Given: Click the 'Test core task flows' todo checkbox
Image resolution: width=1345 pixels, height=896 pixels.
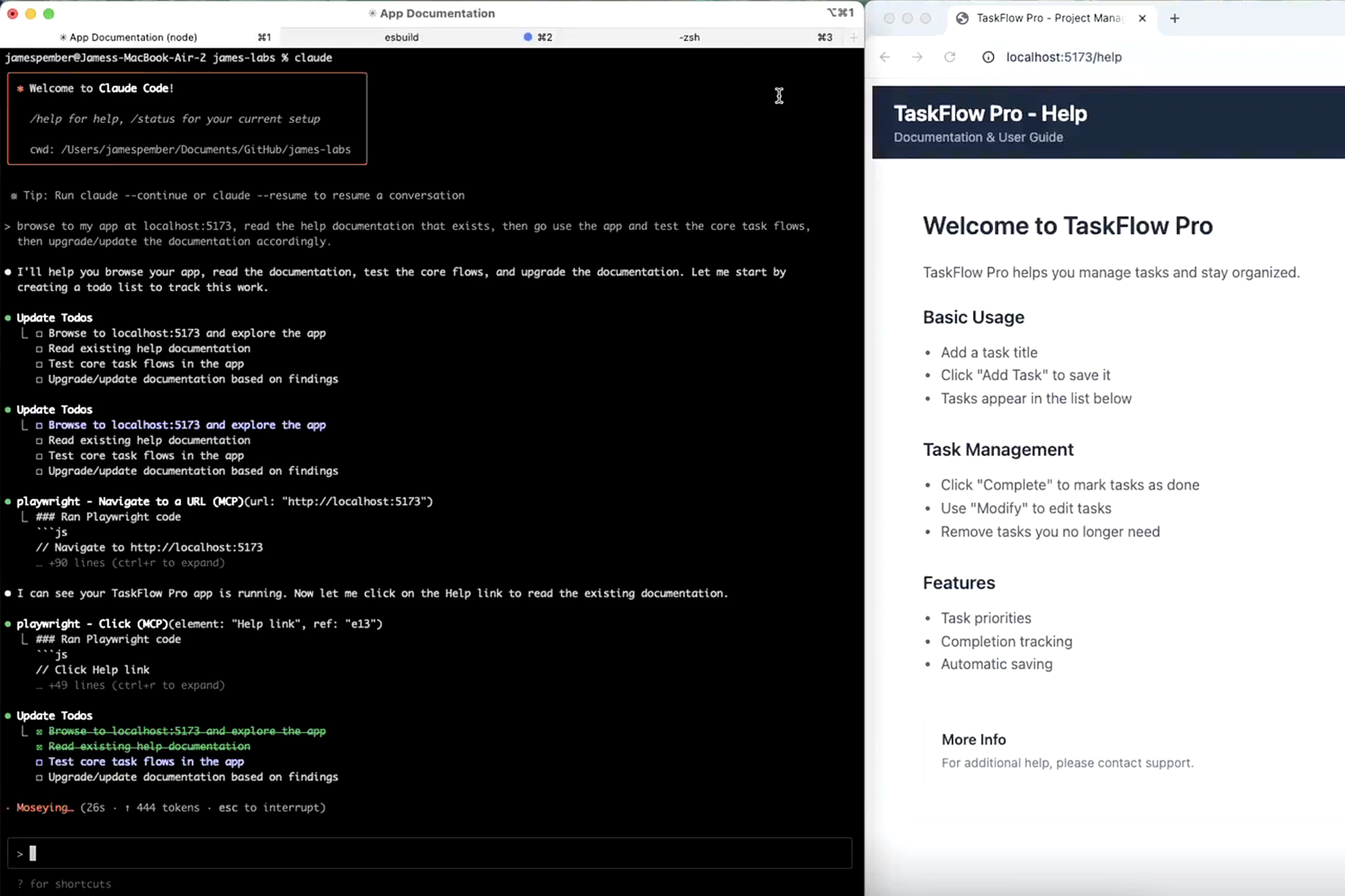Looking at the screenshot, I should [39, 762].
